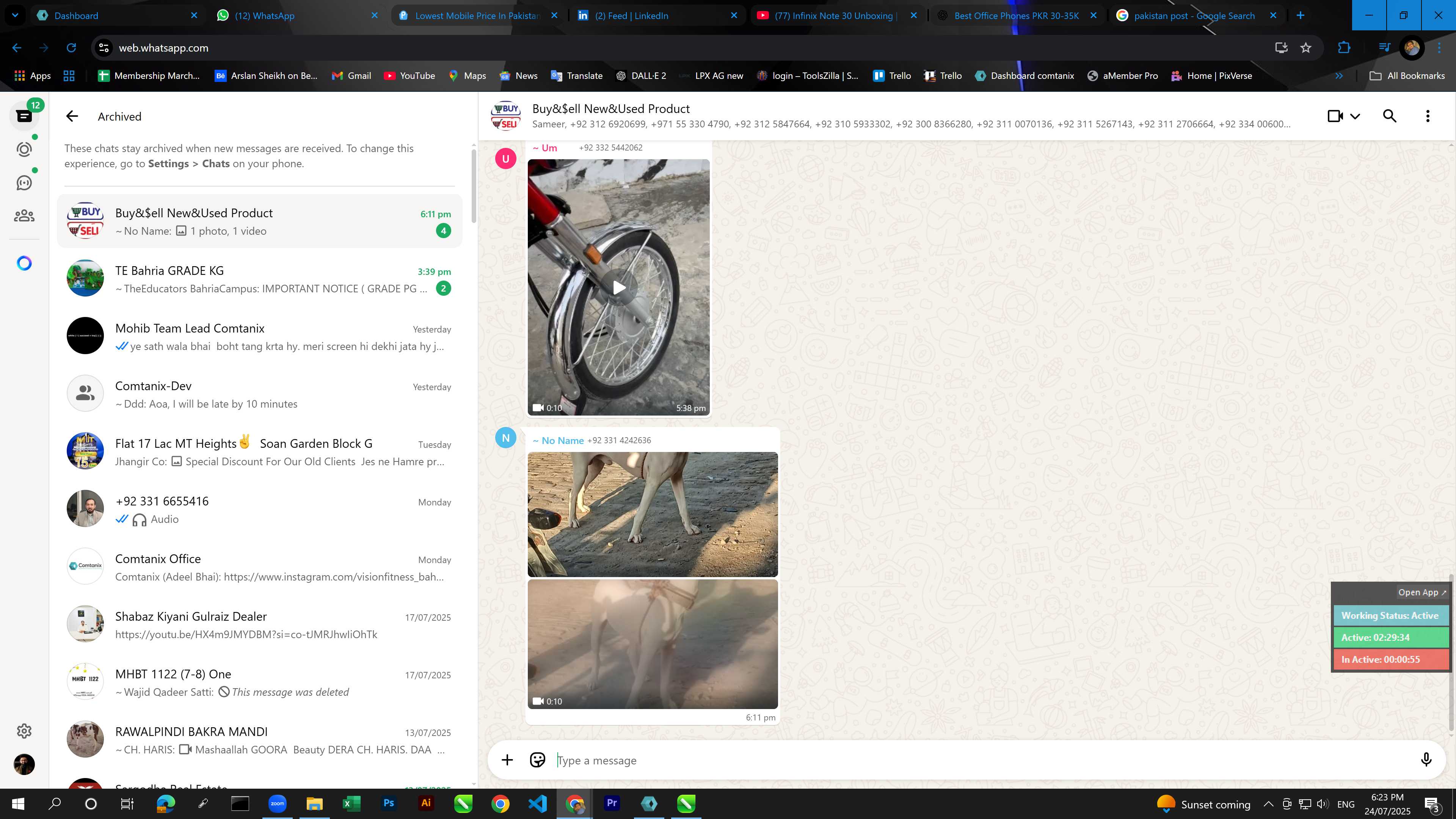
Task: Open the Mohib Team Lead Comtanix chat
Action: 259,336
